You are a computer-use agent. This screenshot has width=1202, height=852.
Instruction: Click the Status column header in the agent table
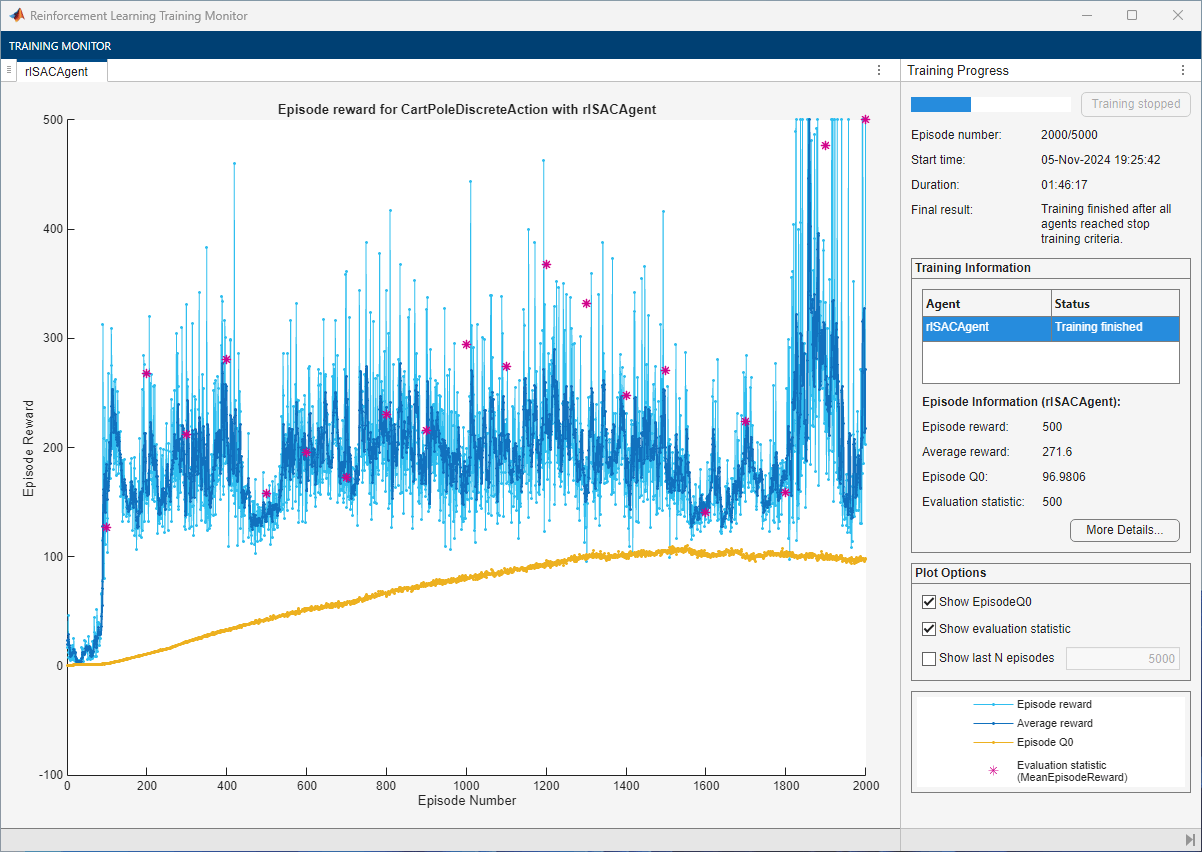point(1115,303)
